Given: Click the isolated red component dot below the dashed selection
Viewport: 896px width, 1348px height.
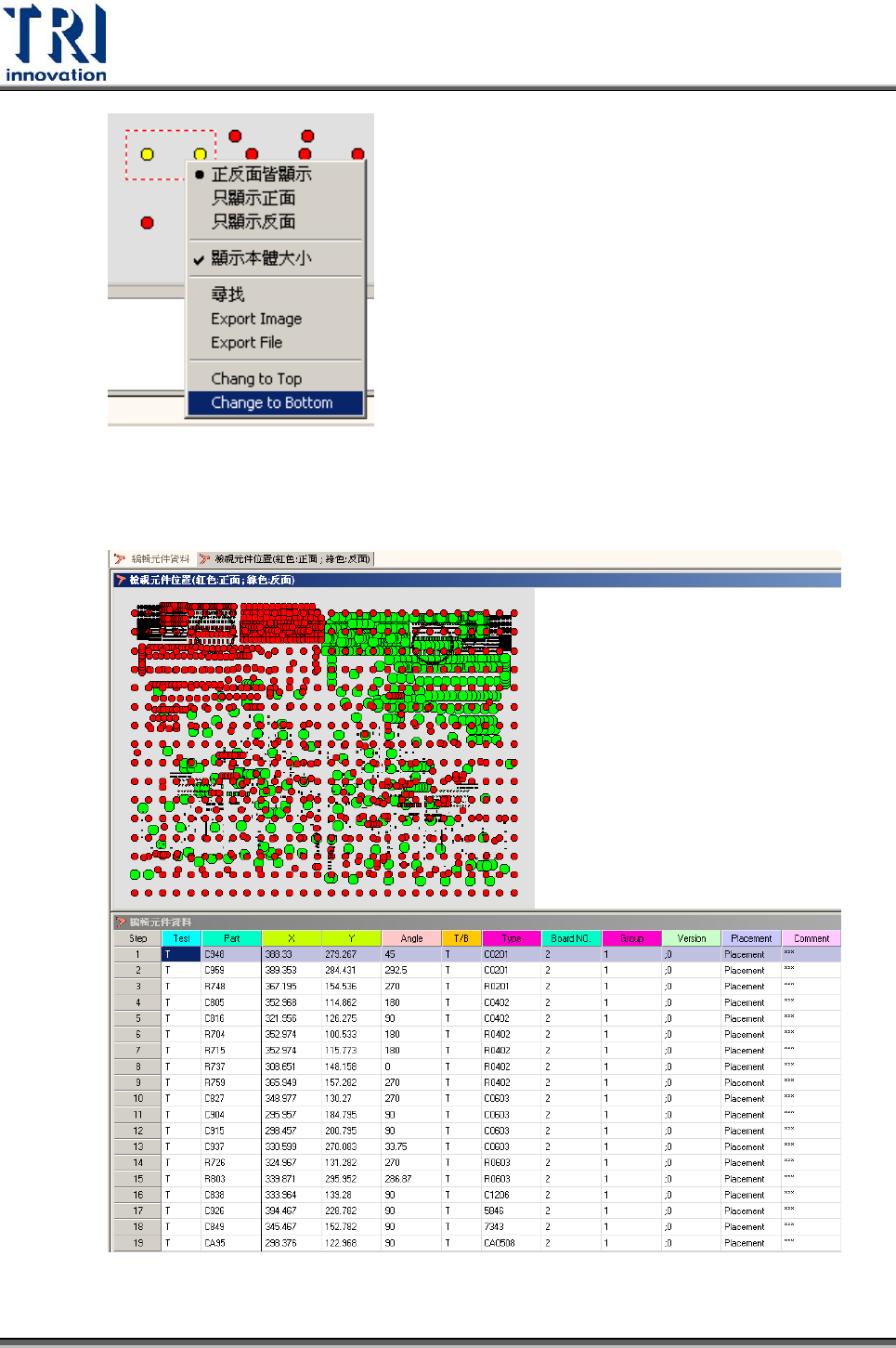Looking at the screenshot, I should coord(147,223).
